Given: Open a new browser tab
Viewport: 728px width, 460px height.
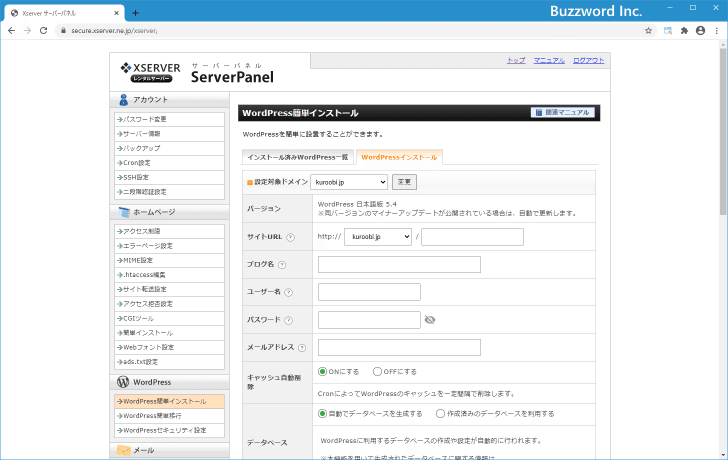Looking at the screenshot, I should coord(135,13).
